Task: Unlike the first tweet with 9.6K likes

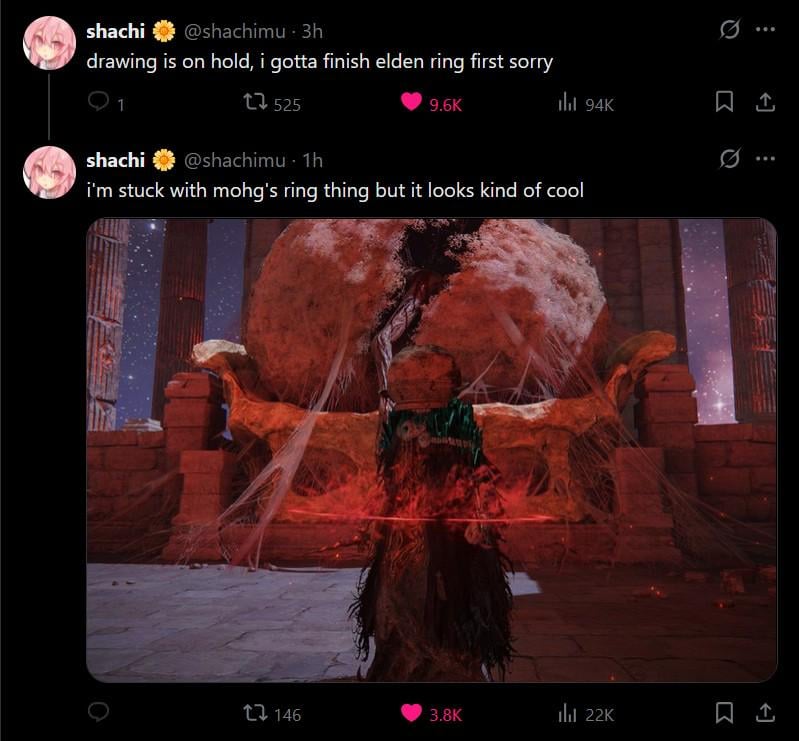Action: [411, 101]
